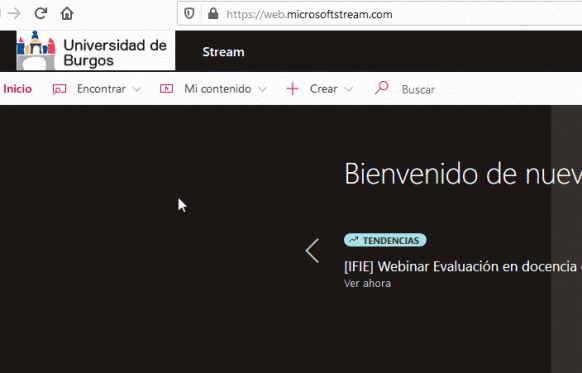Screen dimensions: 582x373
Task: Expand the Encontrar dropdown chevron
Action: (137, 89)
